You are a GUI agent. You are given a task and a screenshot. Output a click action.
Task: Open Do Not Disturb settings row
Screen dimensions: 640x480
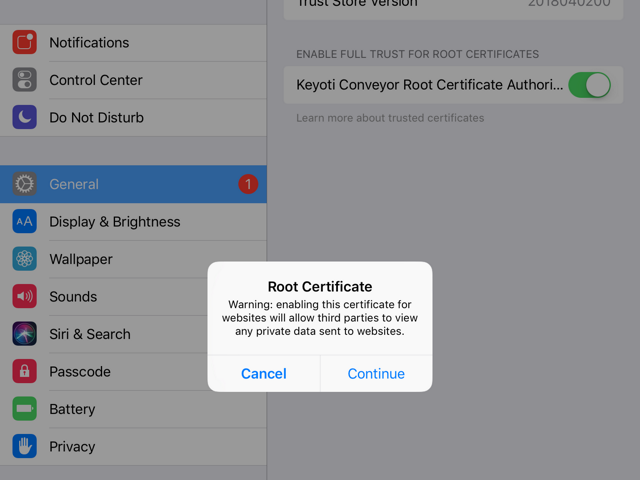tap(133, 118)
